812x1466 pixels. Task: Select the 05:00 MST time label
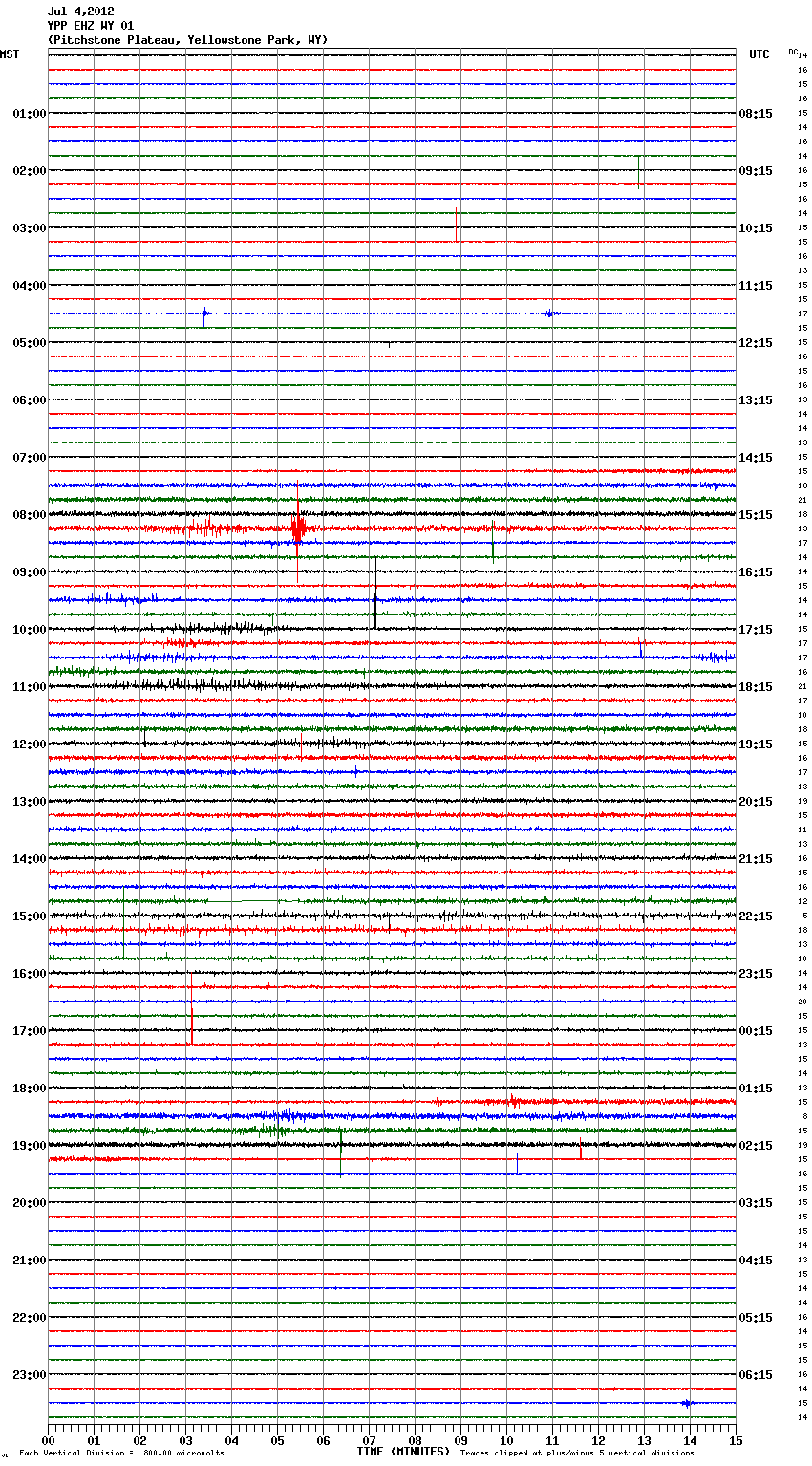[x=29, y=343]
